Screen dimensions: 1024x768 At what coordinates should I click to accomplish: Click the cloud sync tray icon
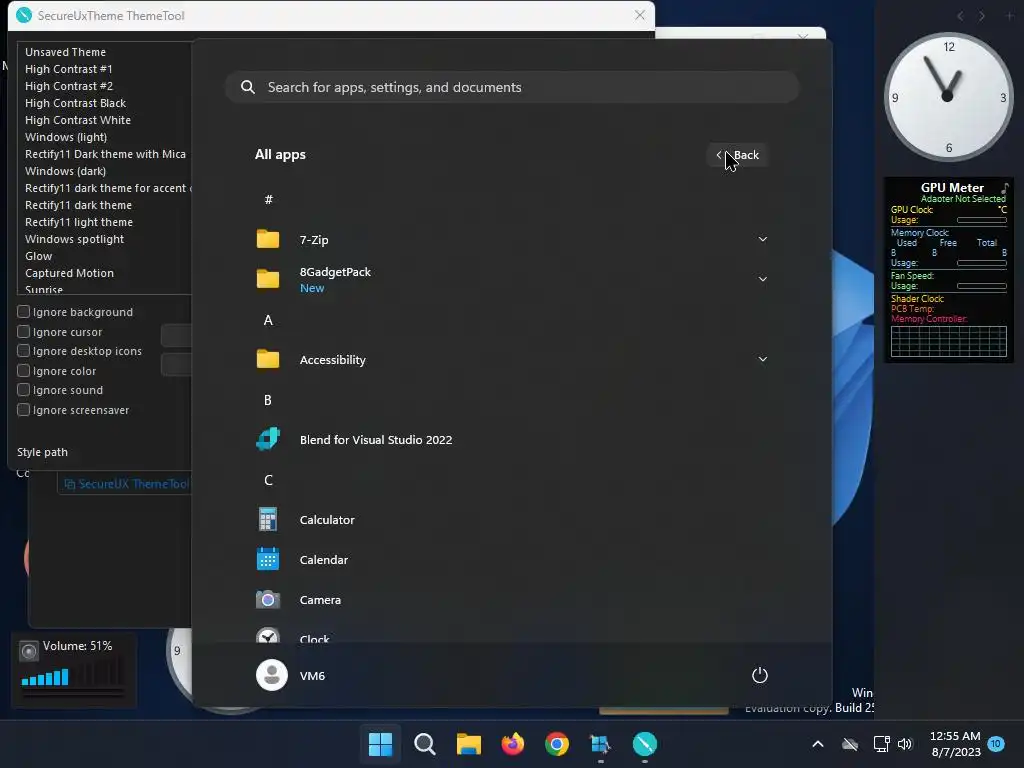click(850, 744)
